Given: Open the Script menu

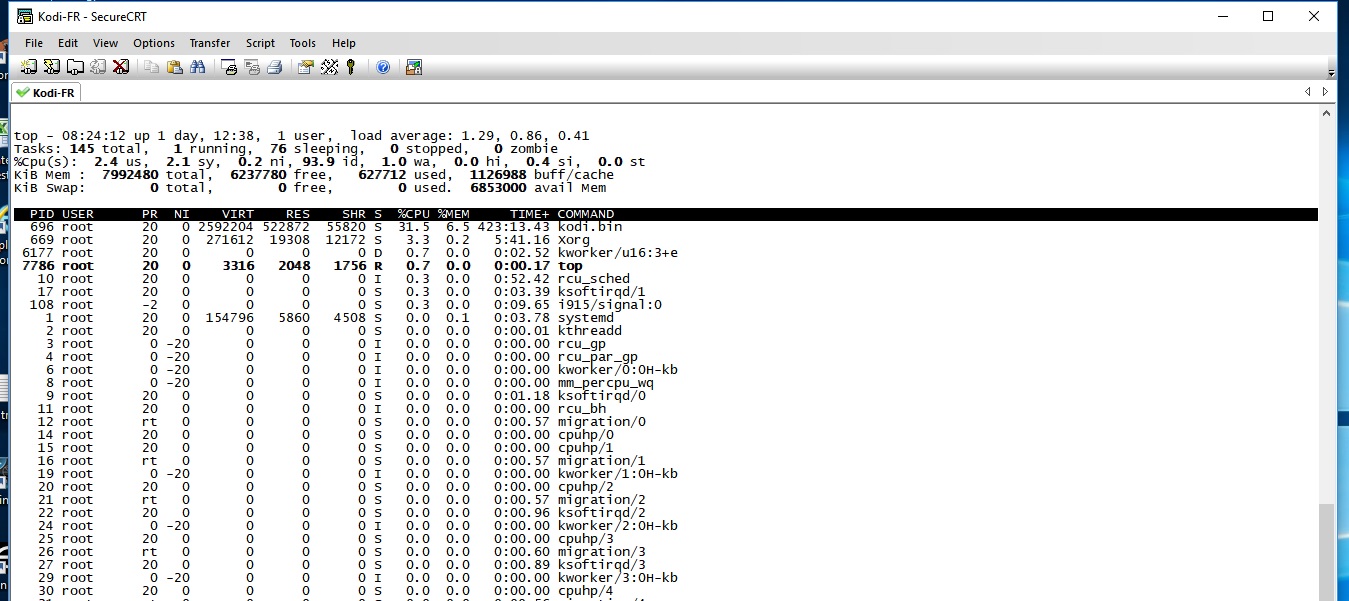Looking at the screenshot, I should 260,43.
